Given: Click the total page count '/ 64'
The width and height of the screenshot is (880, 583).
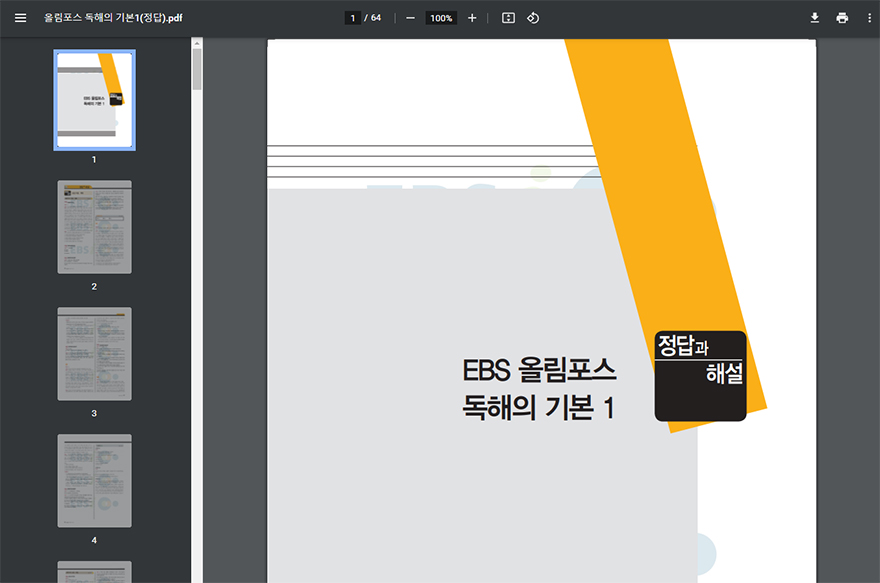Looking at the screenshot, I should point(373,18).
